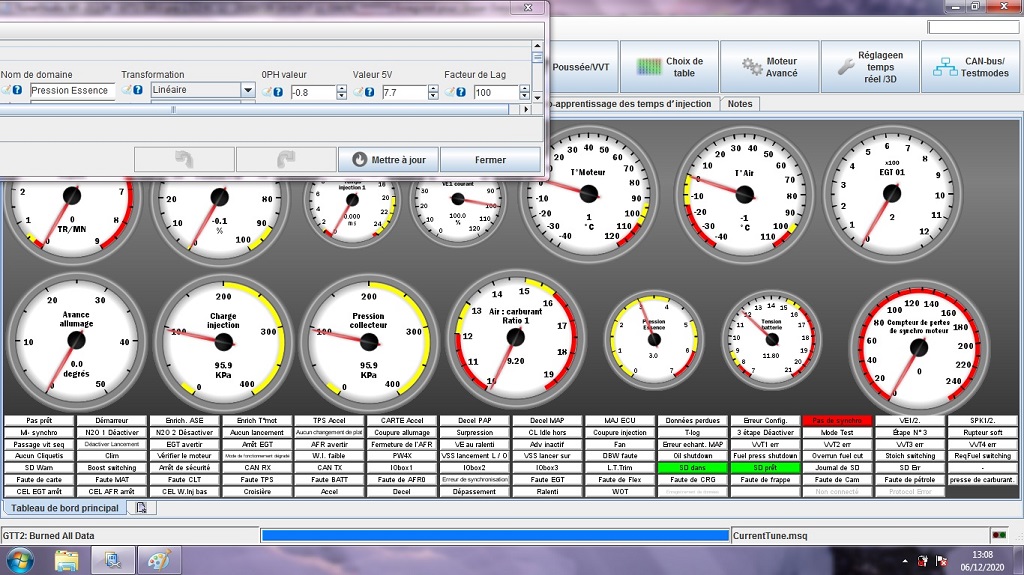Click the Nom de domaine text field

(x=72, y=91)
